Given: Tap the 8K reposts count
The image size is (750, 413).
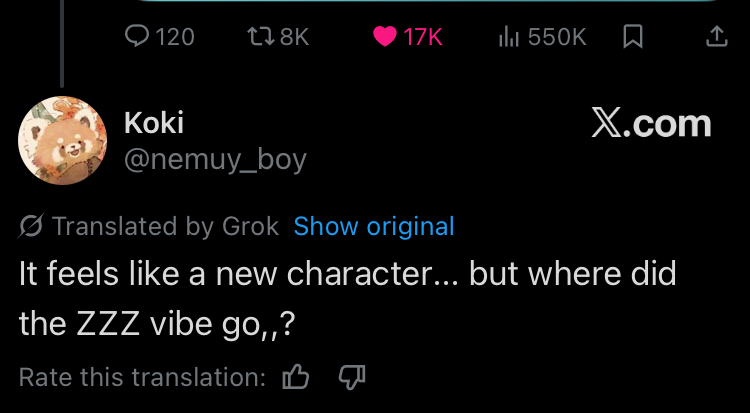Looking at the screenshot, I should [294, 37].
